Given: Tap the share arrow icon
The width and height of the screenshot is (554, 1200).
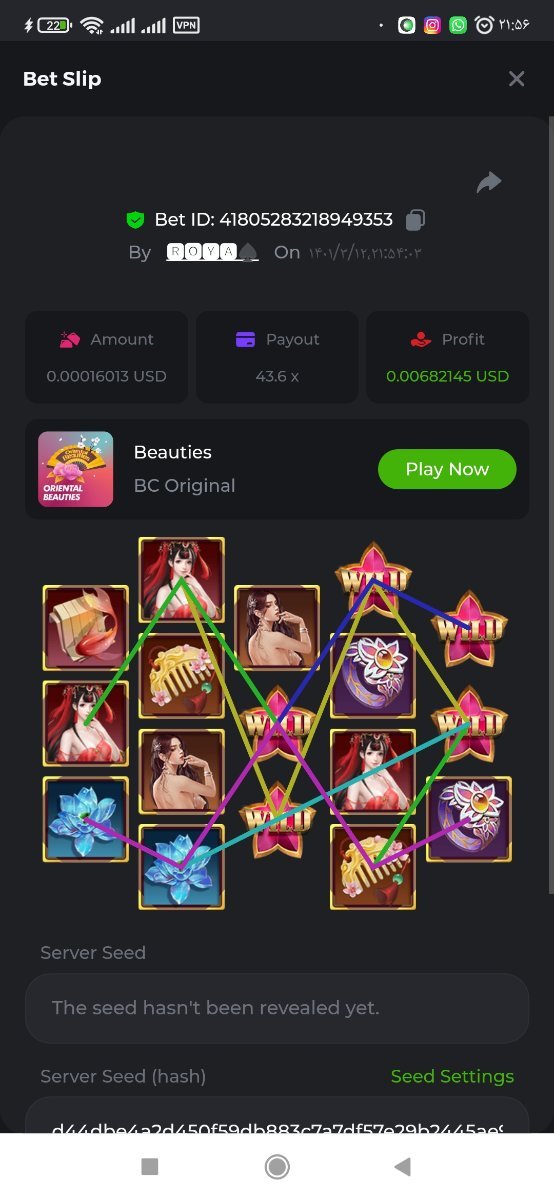Looking at the screenshot, I should pyautogui.click(x=489, y=182).
